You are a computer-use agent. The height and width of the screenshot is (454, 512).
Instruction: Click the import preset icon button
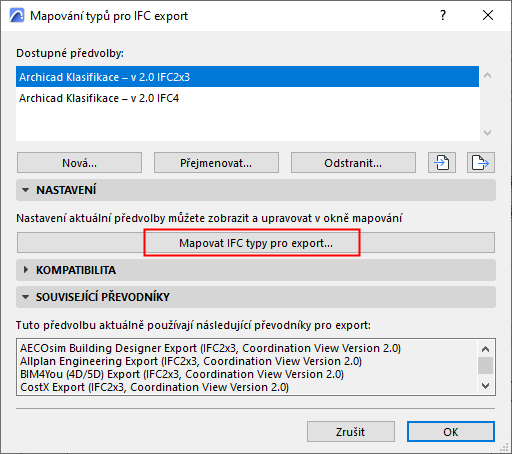442,163
